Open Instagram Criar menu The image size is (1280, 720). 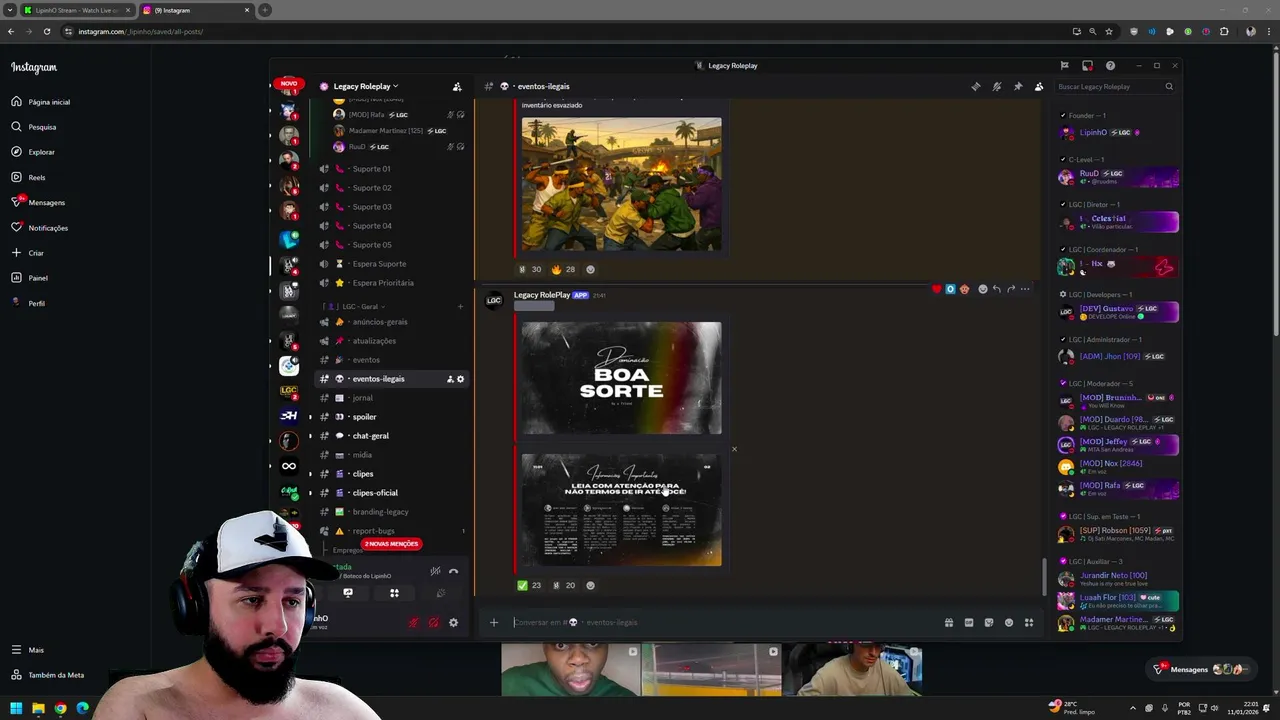27,253
